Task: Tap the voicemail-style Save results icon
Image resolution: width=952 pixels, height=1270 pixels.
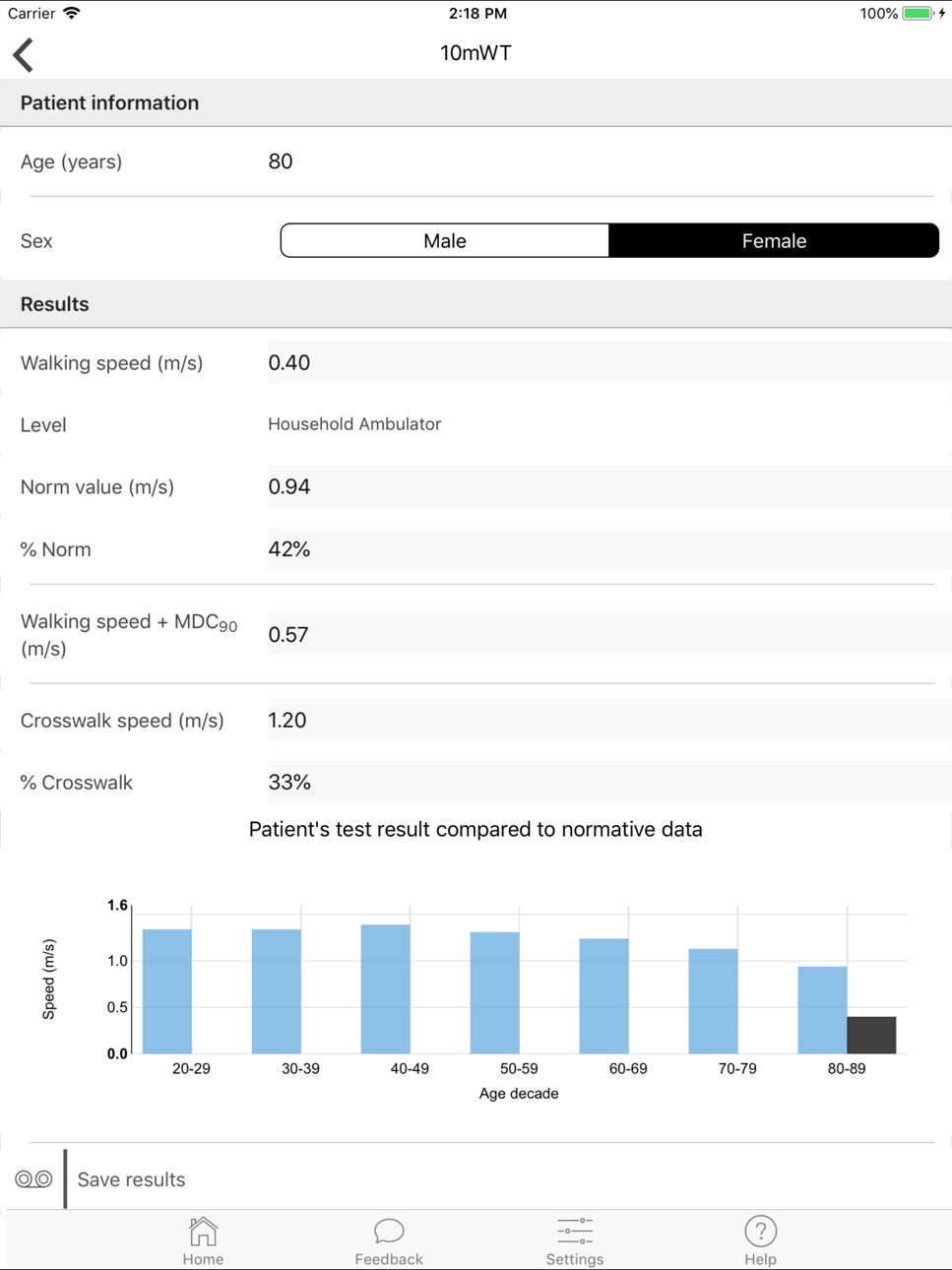Action: click(33, 1178)
